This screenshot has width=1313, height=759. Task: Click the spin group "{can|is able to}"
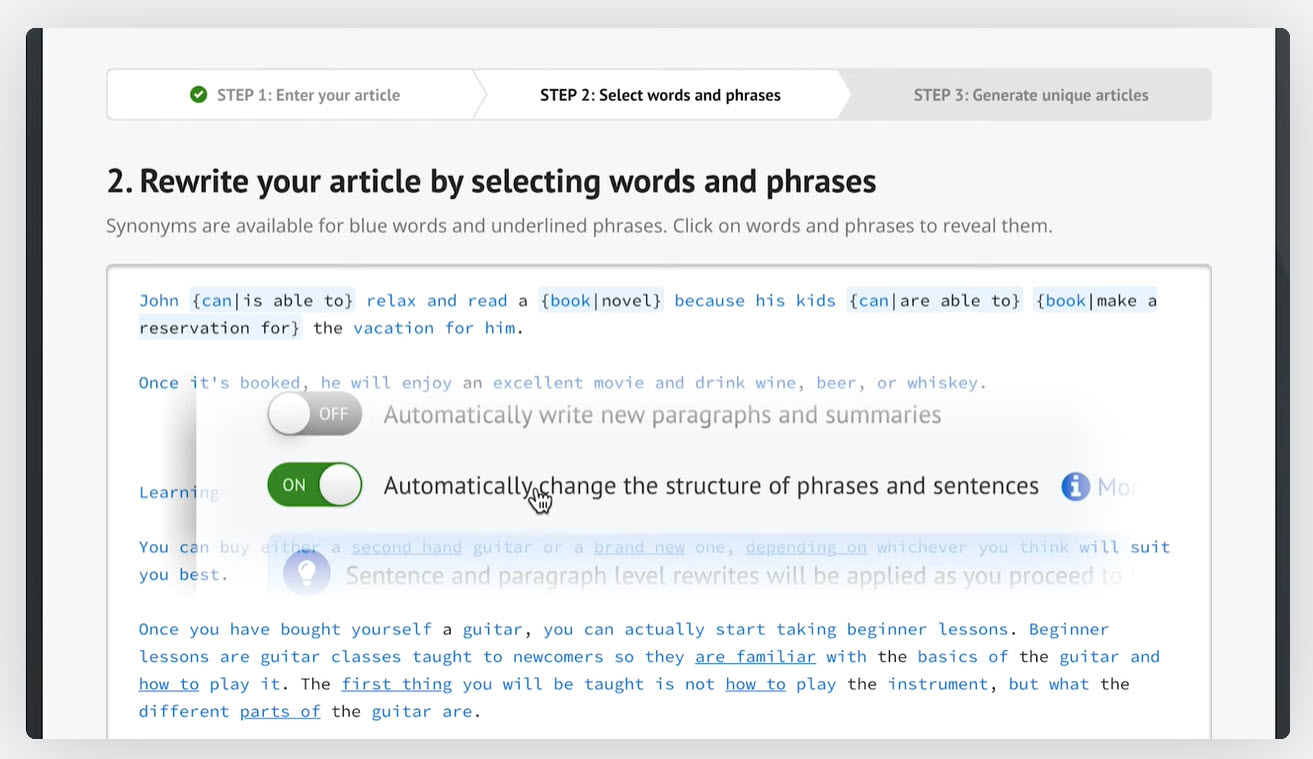pos(273,301)
